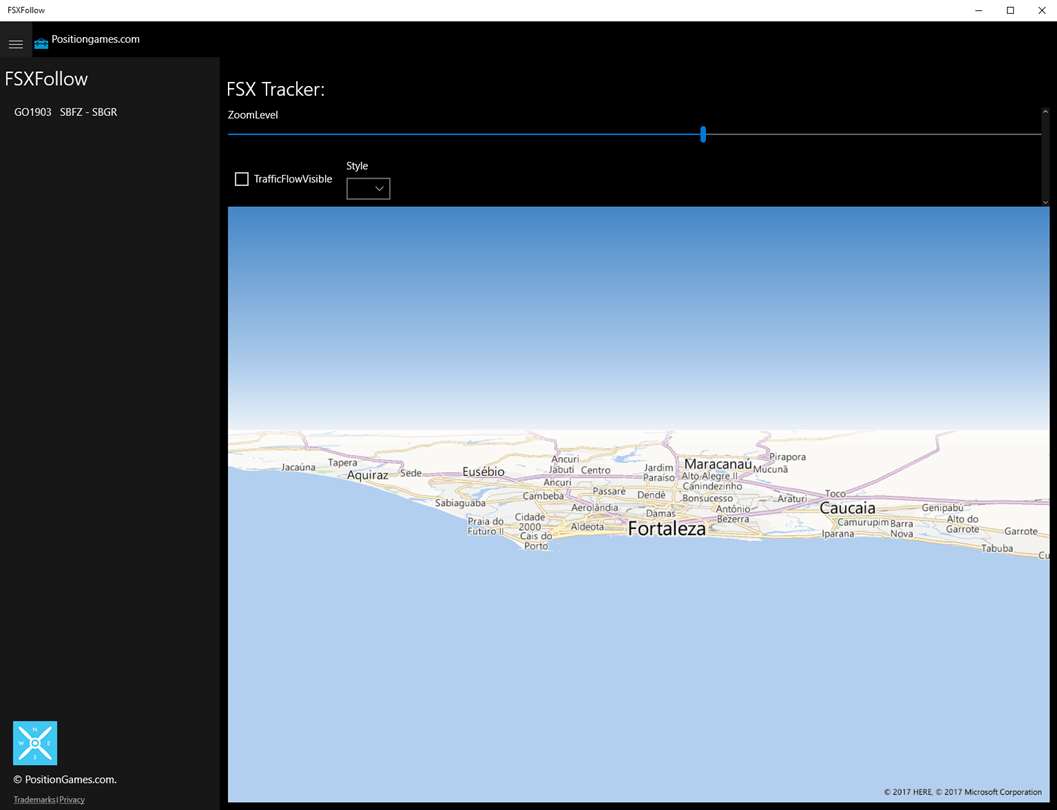Screen dimensions: 1057x810
Task: Open the Privacy link
Action: click(72, 800)
